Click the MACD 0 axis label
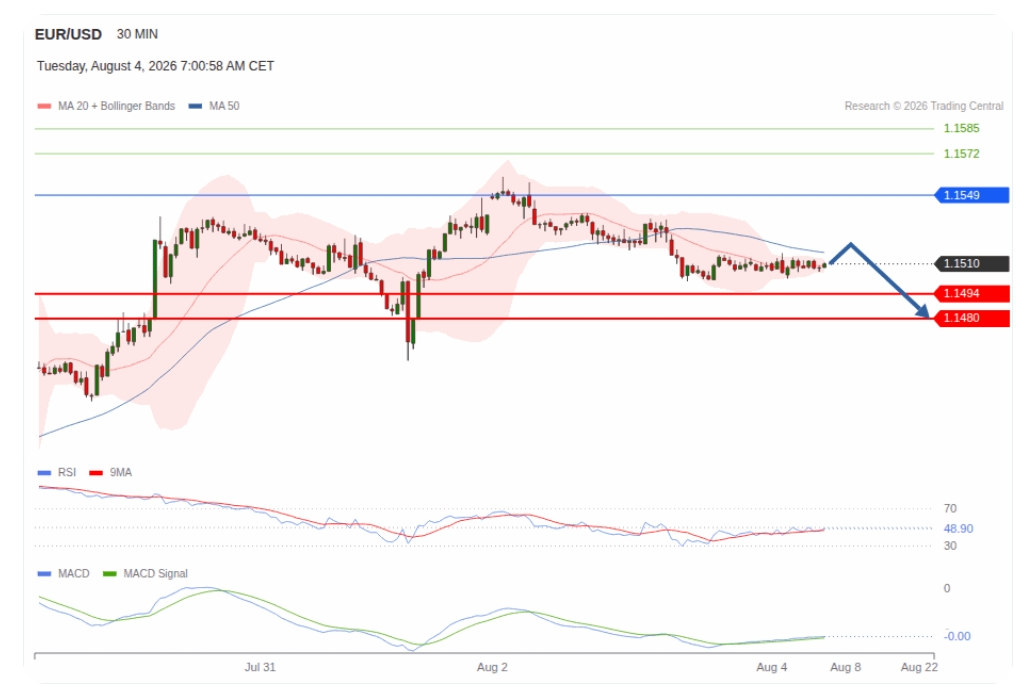 point(947,588)
